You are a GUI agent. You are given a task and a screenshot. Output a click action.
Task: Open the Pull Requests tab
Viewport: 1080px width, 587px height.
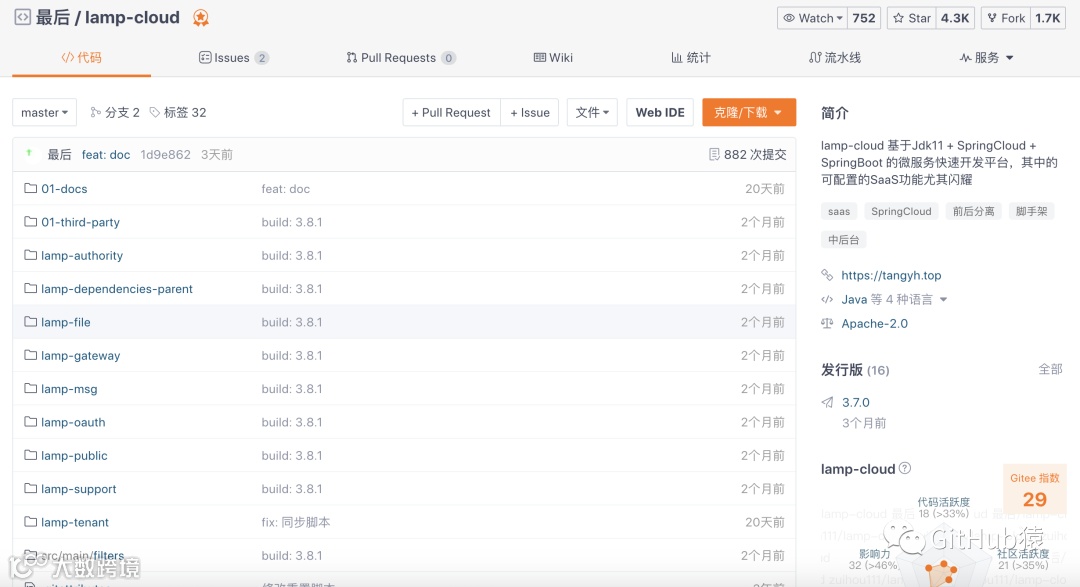tap(400, 58)
